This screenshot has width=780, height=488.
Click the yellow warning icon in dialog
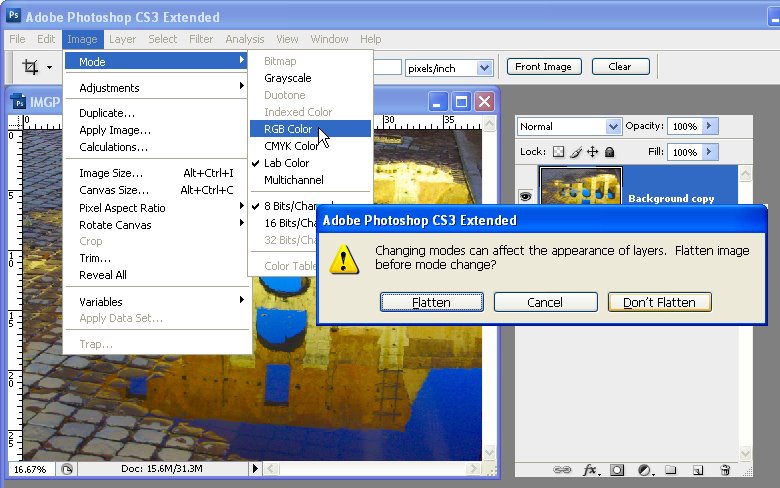pyautogui.click(x=344, y=259)
